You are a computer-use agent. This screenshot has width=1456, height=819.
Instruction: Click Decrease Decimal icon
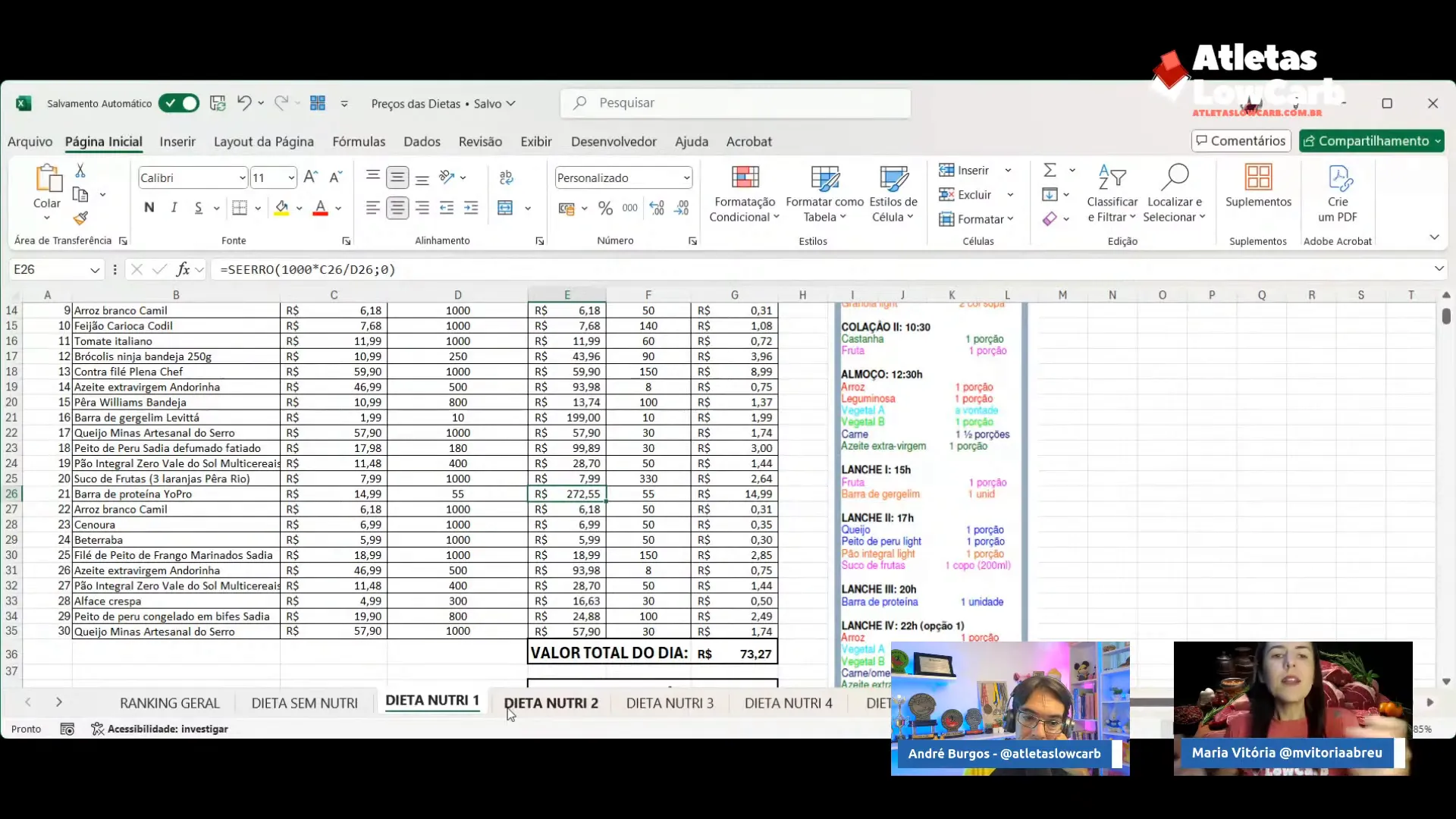pyautogui.click(x=682, y=208)
